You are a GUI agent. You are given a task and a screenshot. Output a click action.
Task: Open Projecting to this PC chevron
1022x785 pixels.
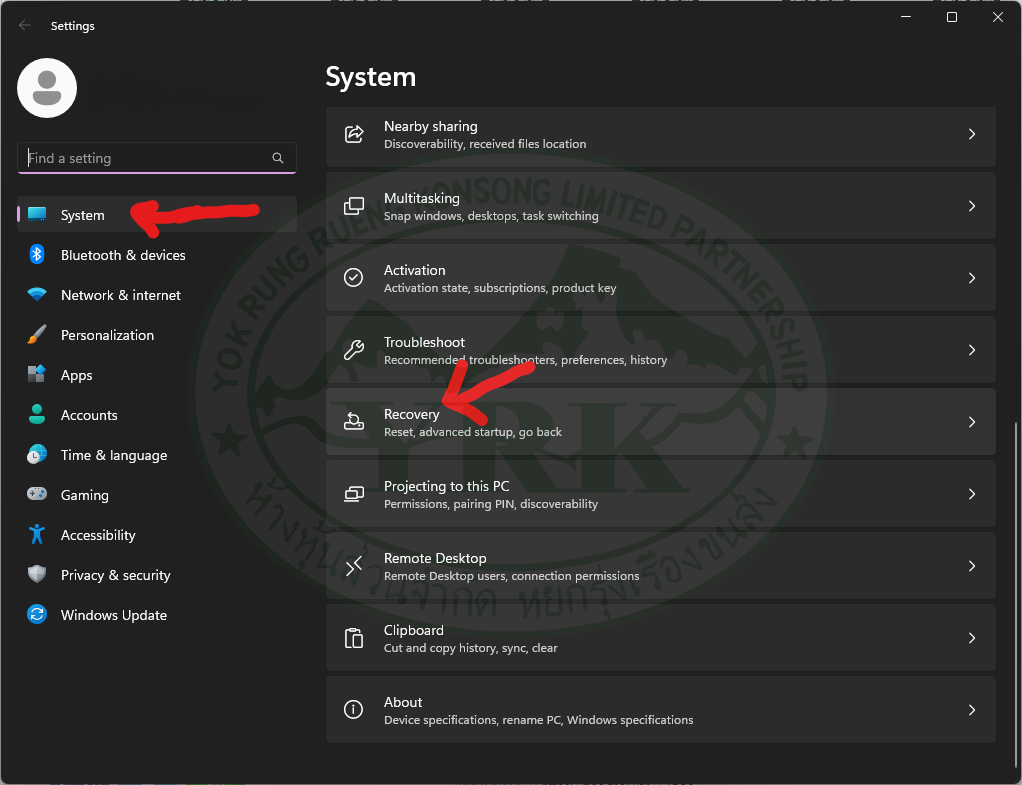(x=972, y=494)
